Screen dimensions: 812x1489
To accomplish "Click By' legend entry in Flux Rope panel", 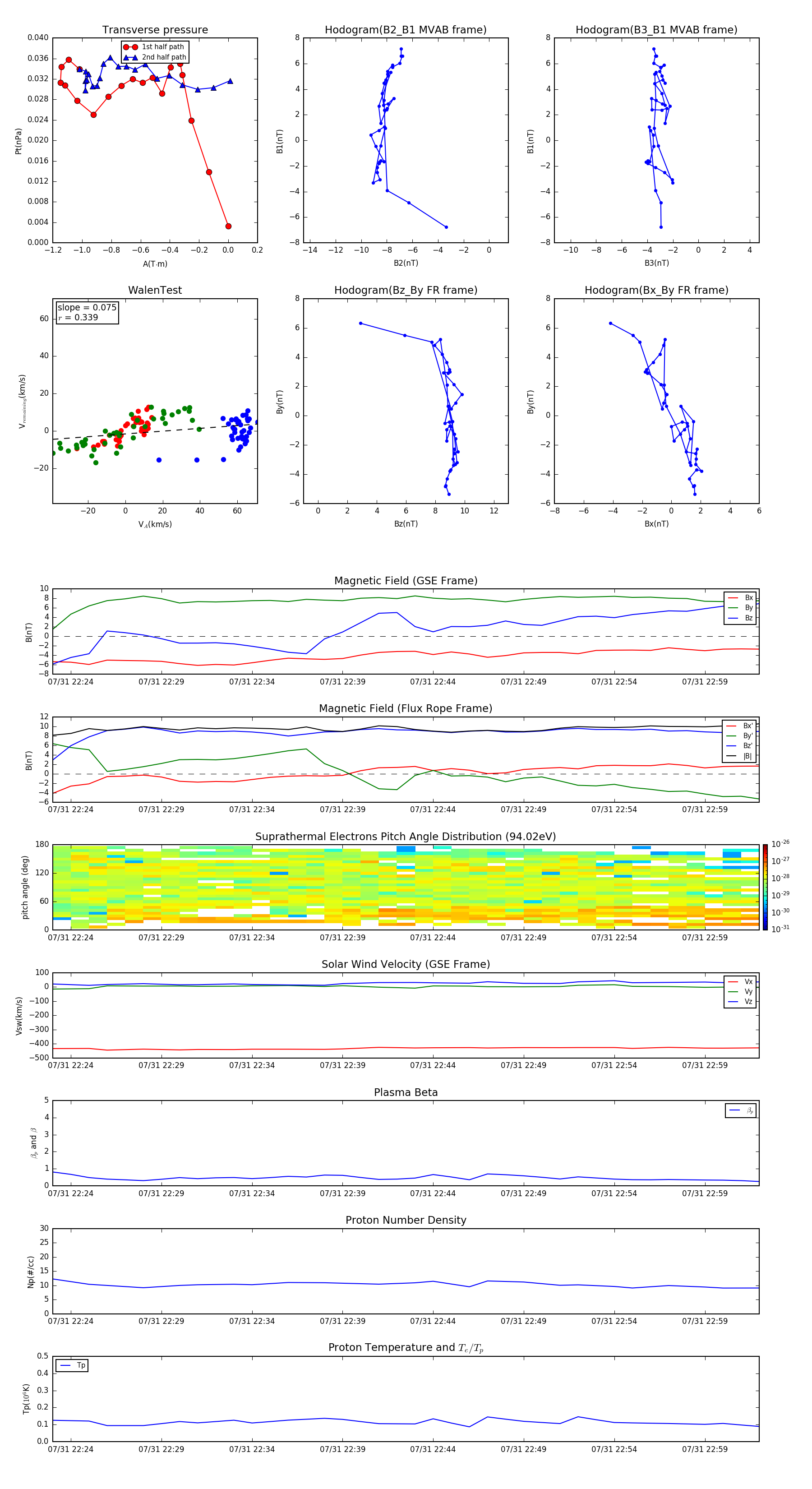I will pyautogui.click(x=740, y=736).
